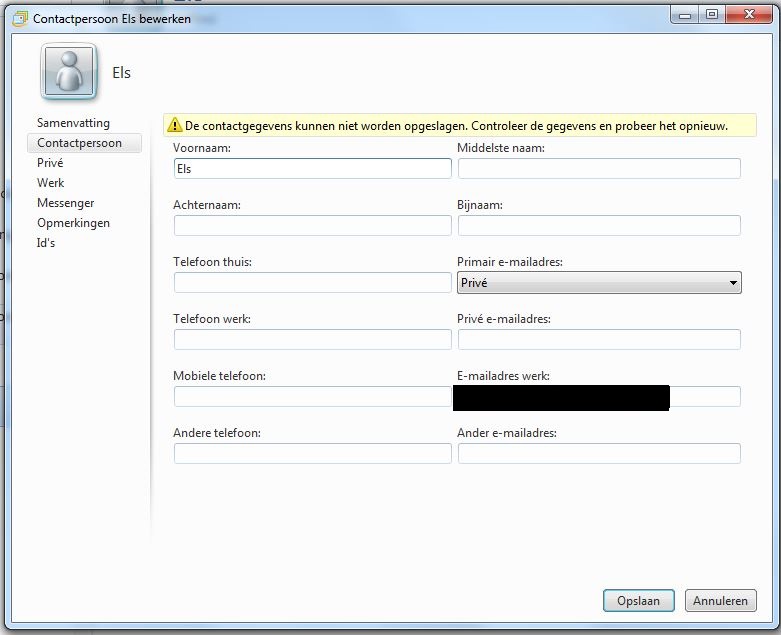Open the Messenger tab
The width and height of the screenshot is (781, 635).
click(x=65, y=203)
